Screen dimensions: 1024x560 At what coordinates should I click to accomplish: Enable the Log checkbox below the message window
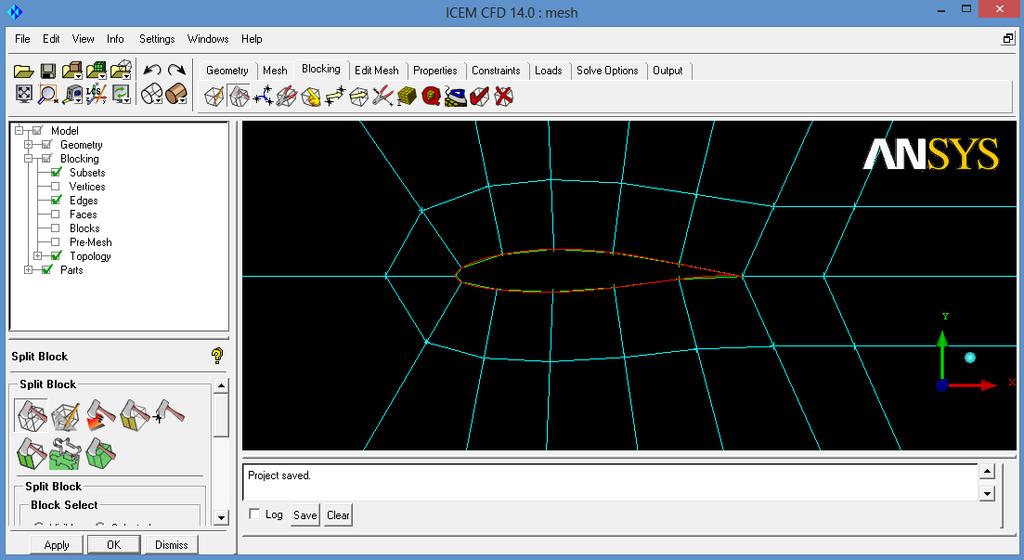pos(254,514)
